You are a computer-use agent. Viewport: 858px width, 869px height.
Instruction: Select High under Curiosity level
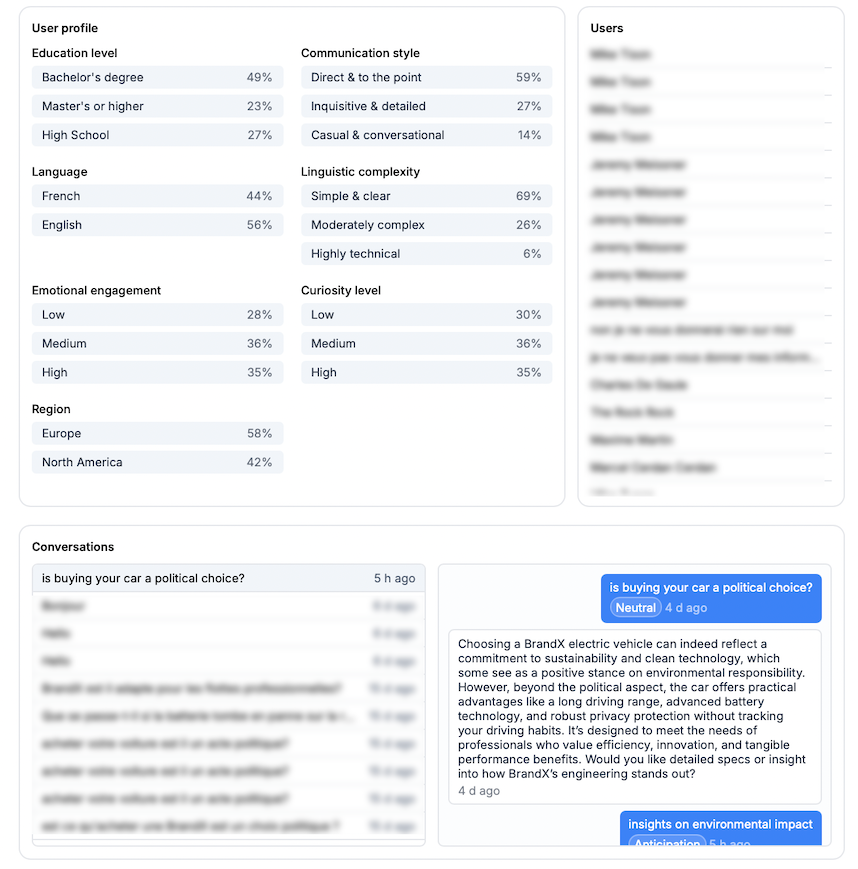[426, 373]
